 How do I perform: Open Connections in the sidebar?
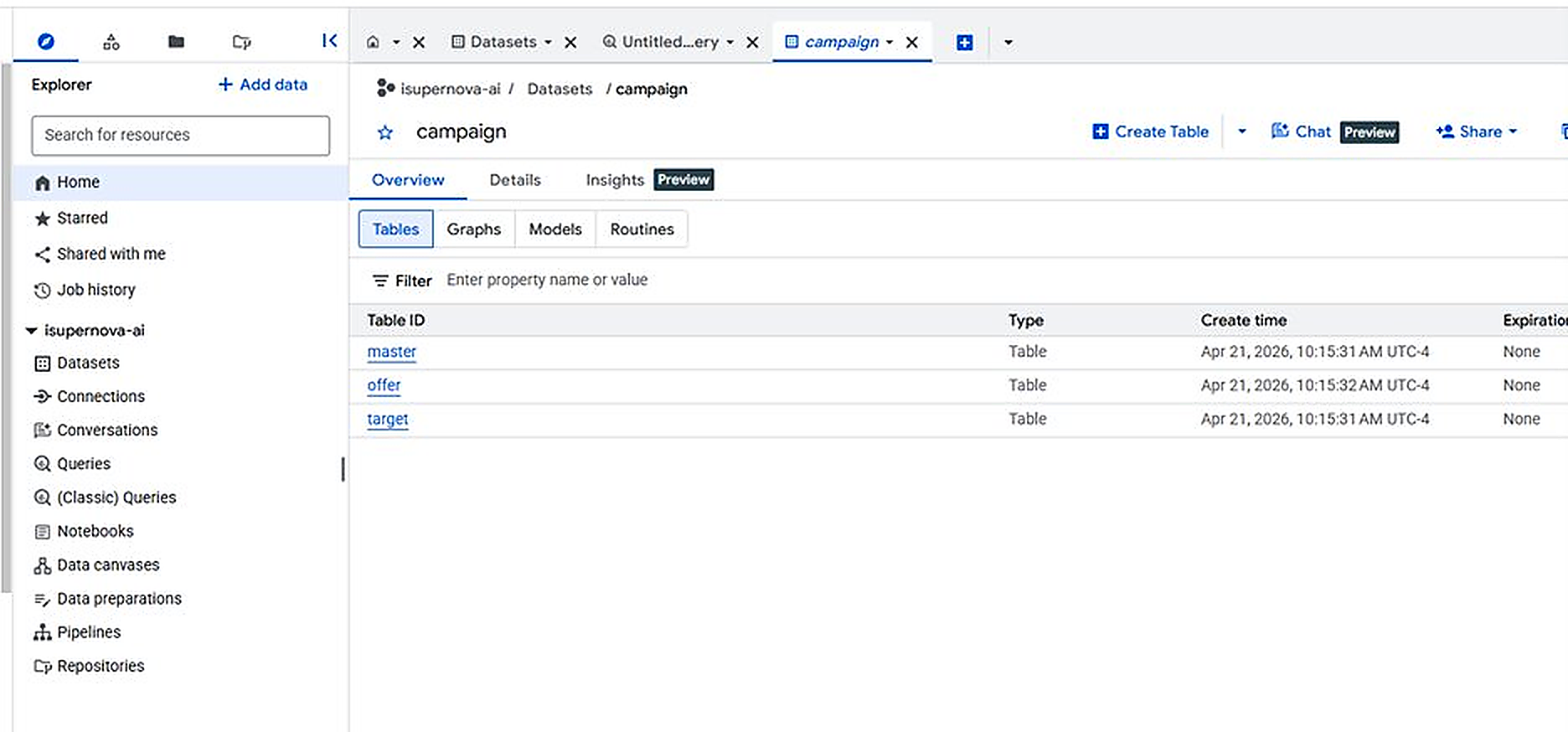pos(90,396)
